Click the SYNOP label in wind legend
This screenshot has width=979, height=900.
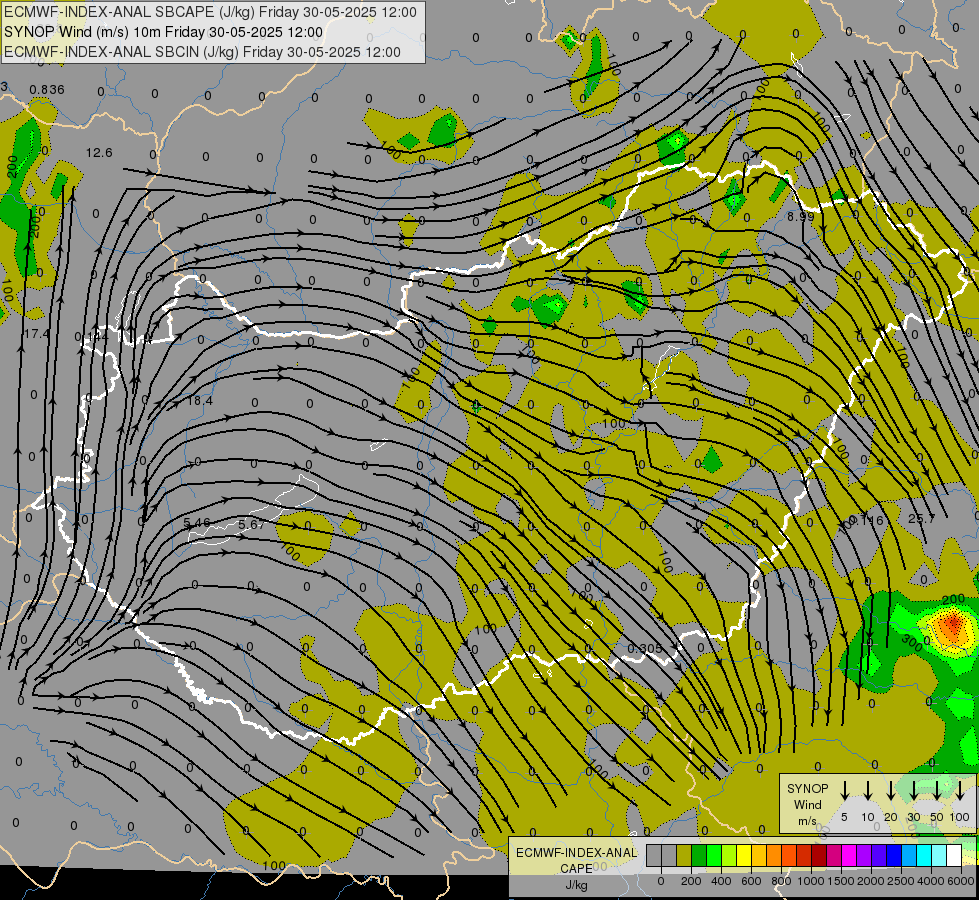point(807,788)
